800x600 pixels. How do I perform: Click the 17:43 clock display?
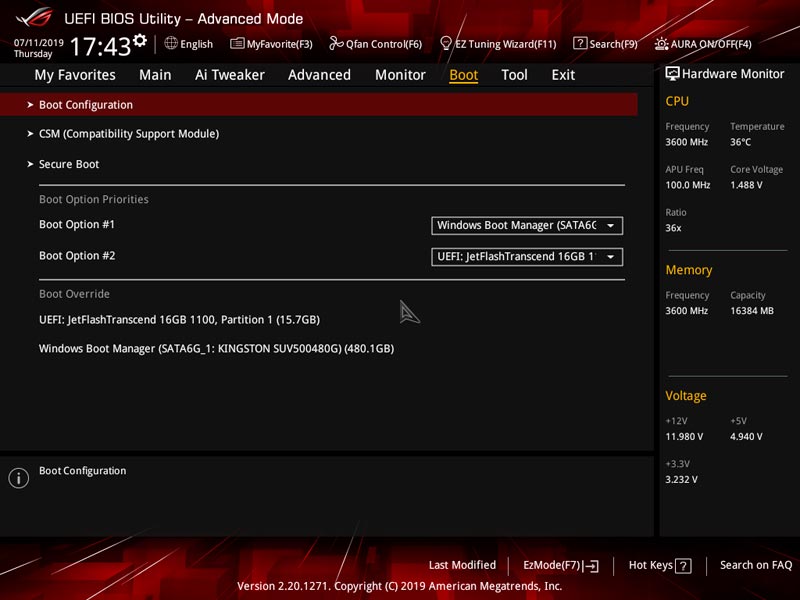pyautogui.click(x=101, y=47)
